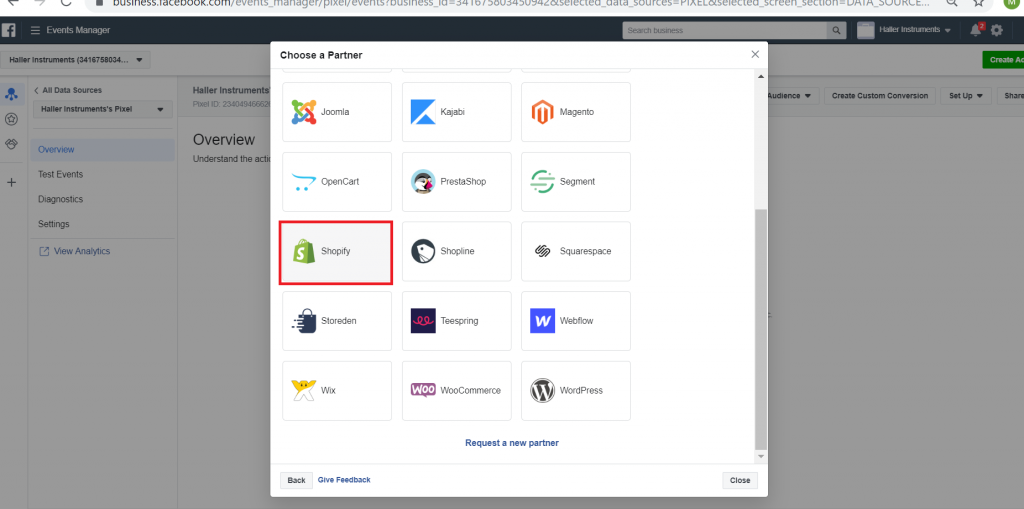Screen dimensions: 1024x509
Task: Click the partner list scrollbar thumb
Action: click(x=761, y=329)
